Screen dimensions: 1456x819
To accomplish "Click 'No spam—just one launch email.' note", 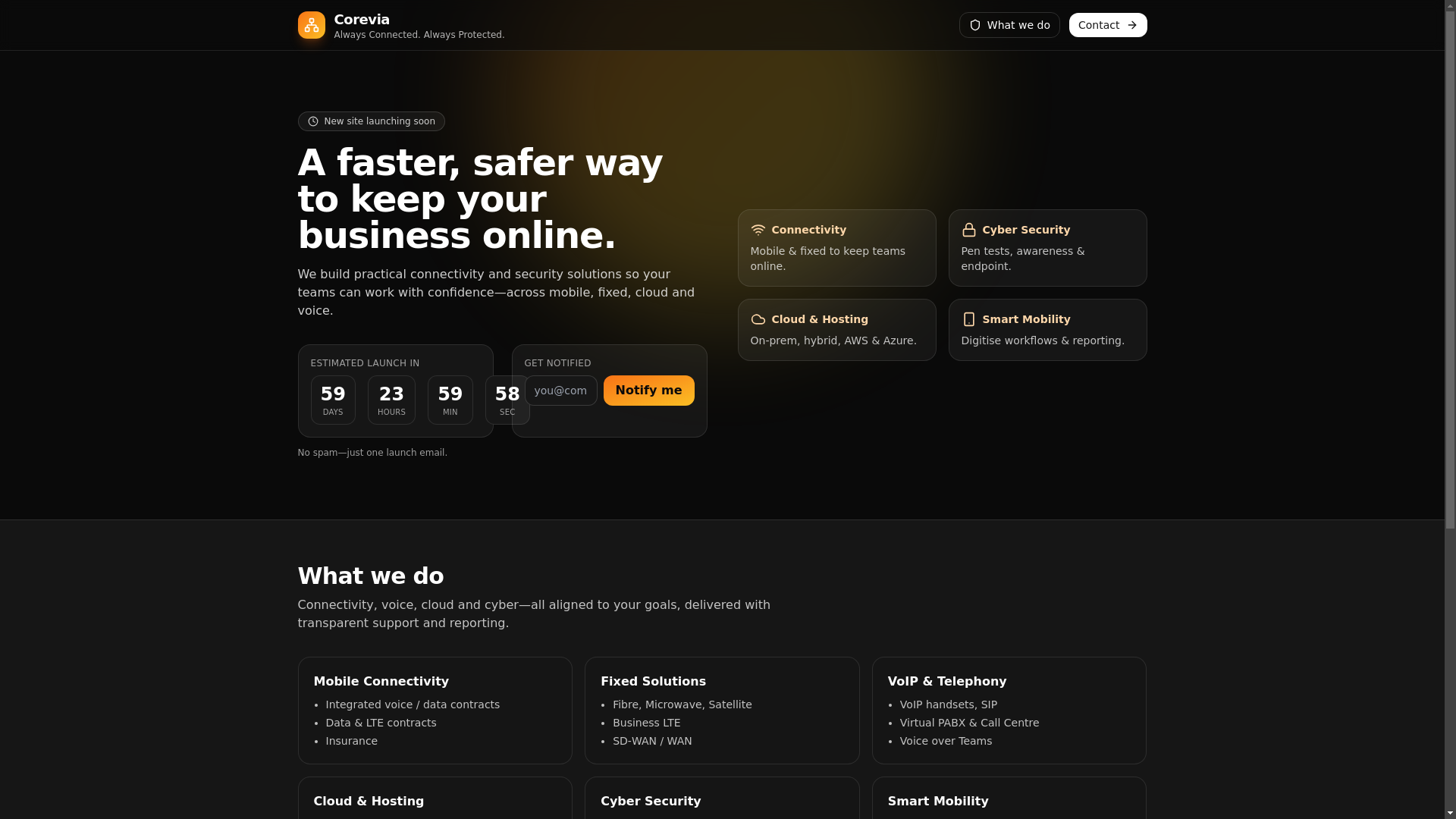I will pyautogui.click(x=372, y=453).
